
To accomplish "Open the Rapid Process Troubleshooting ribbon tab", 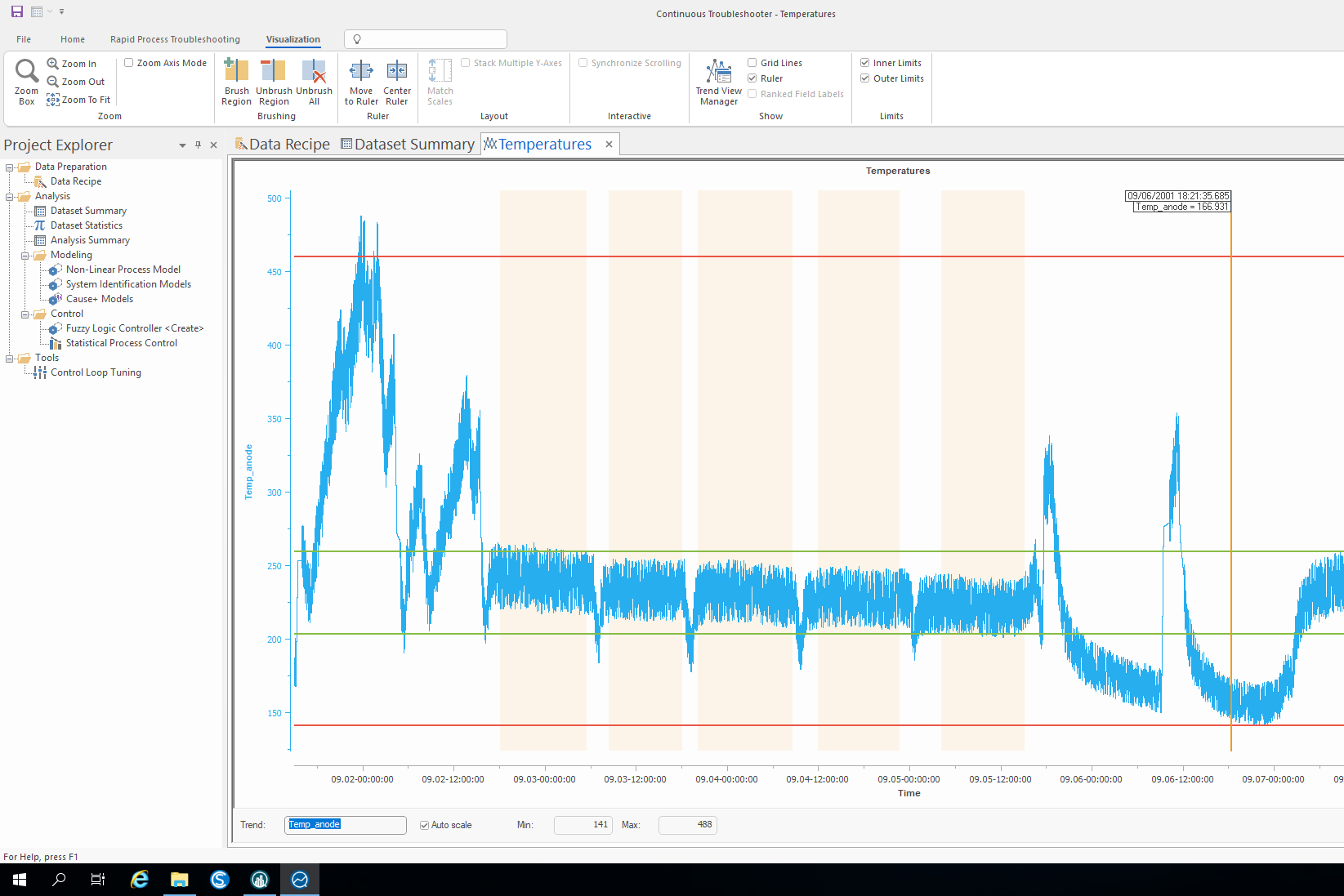I will [175, 39].
